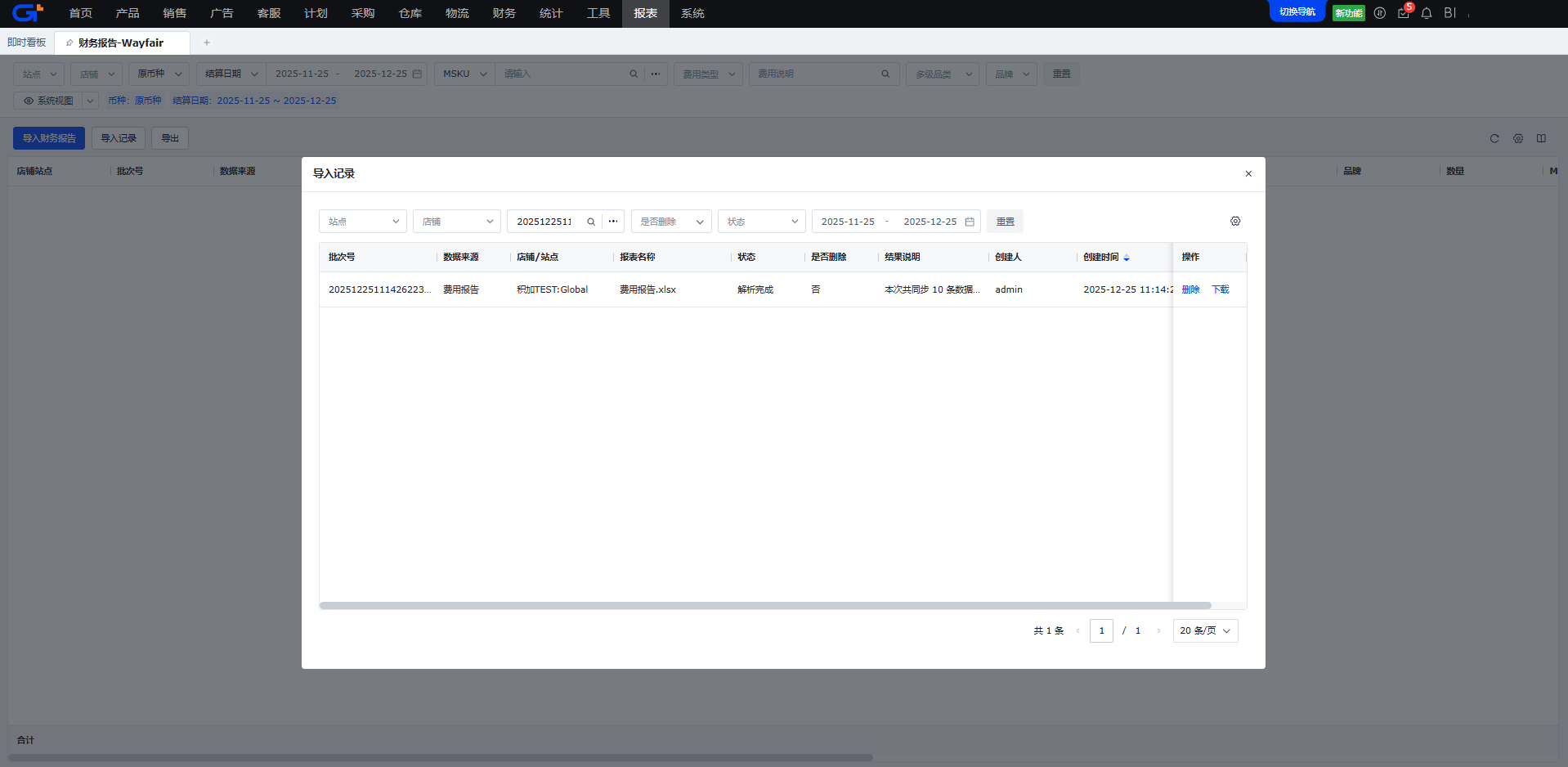The image size is (1568, 767).
Task: Open the 品牌 filter dropdown
Action: (x=1012, y=74)
